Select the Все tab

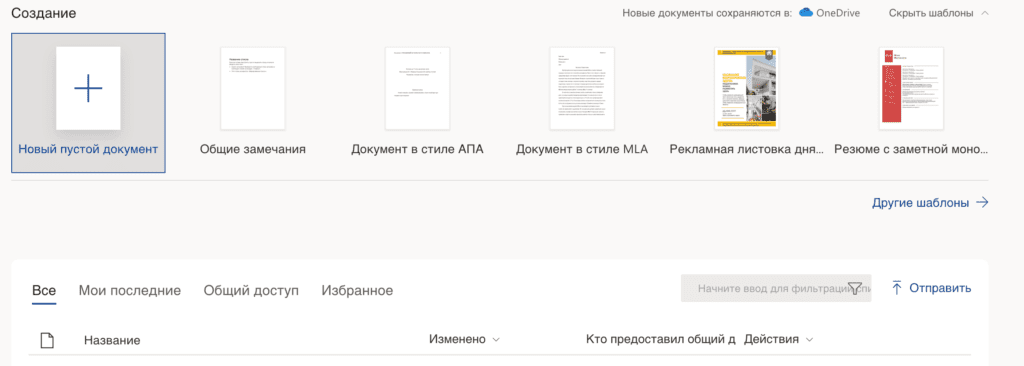coord(44,290)
